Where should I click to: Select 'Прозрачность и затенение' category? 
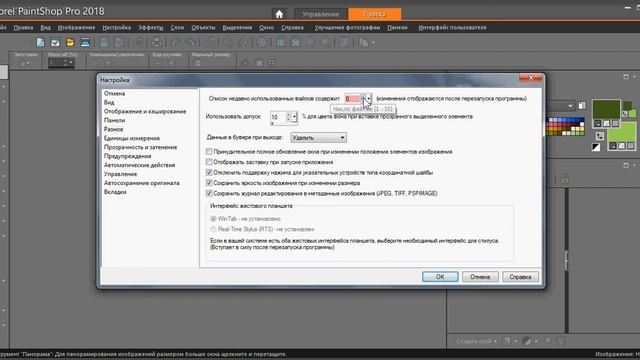coord(140,147)
